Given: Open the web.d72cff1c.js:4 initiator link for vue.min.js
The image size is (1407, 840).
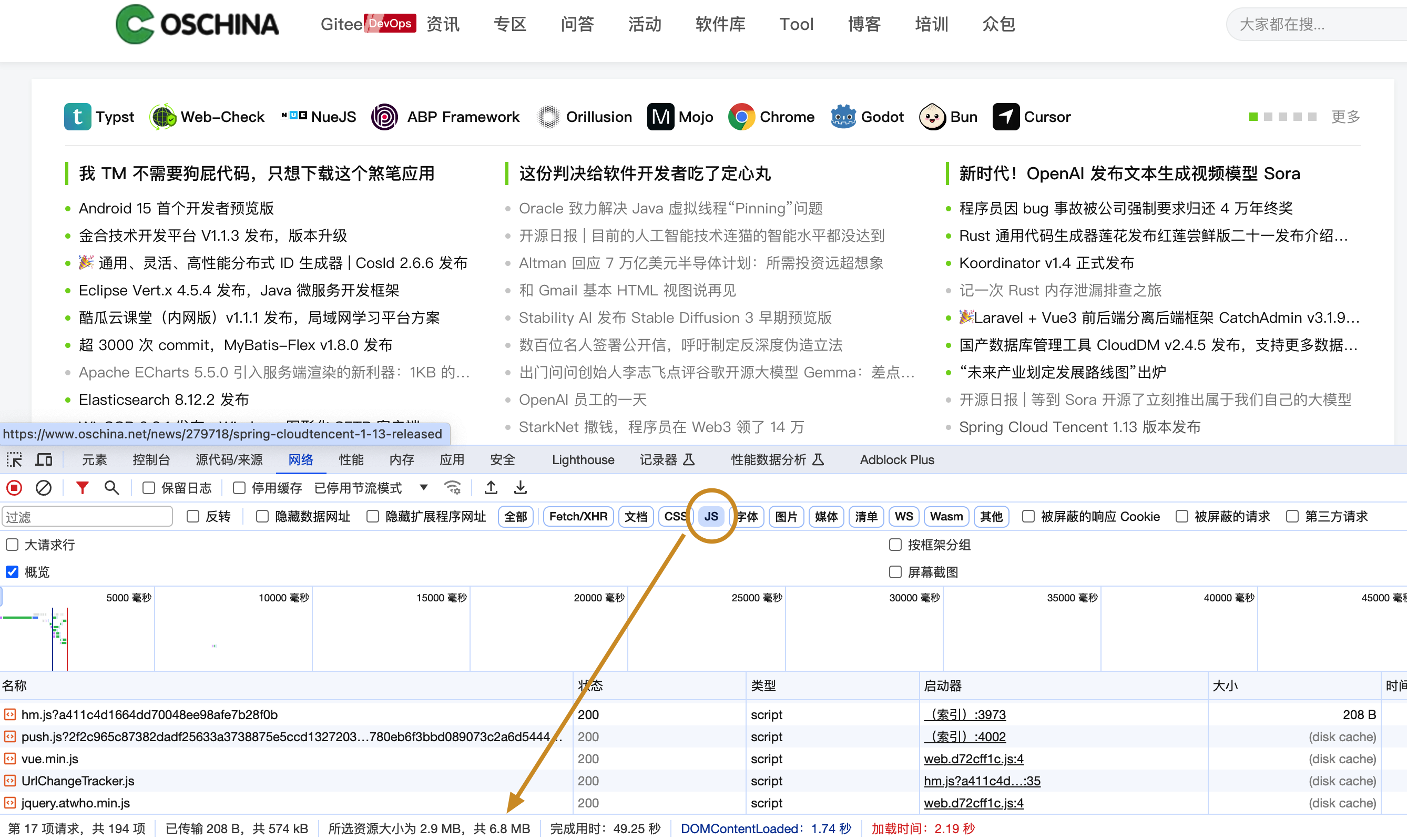Looking at the screenshot, I should pos(973,759).
